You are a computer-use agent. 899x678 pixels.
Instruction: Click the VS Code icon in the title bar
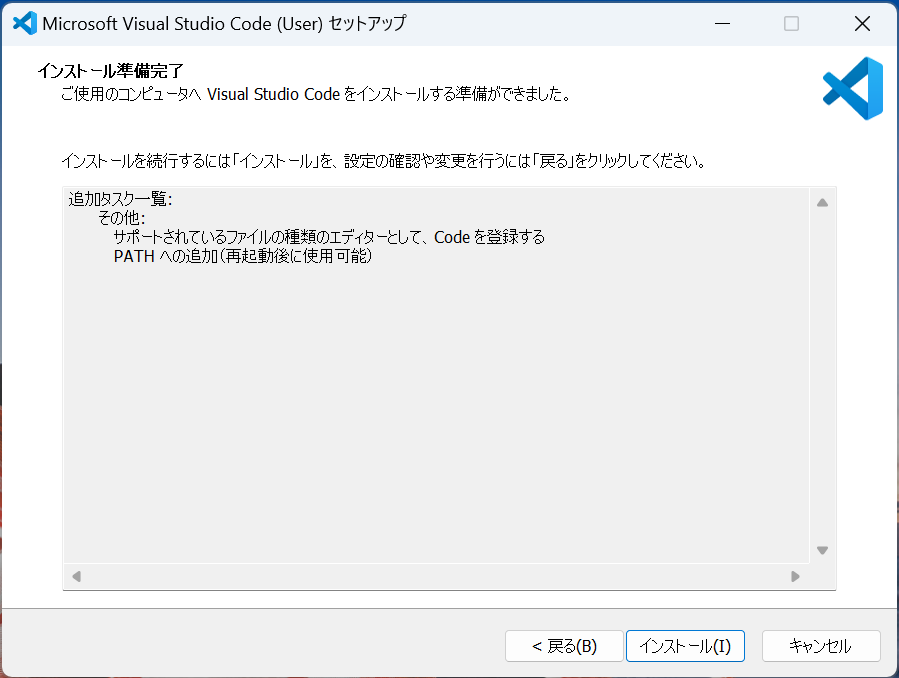tap(22, 22)
